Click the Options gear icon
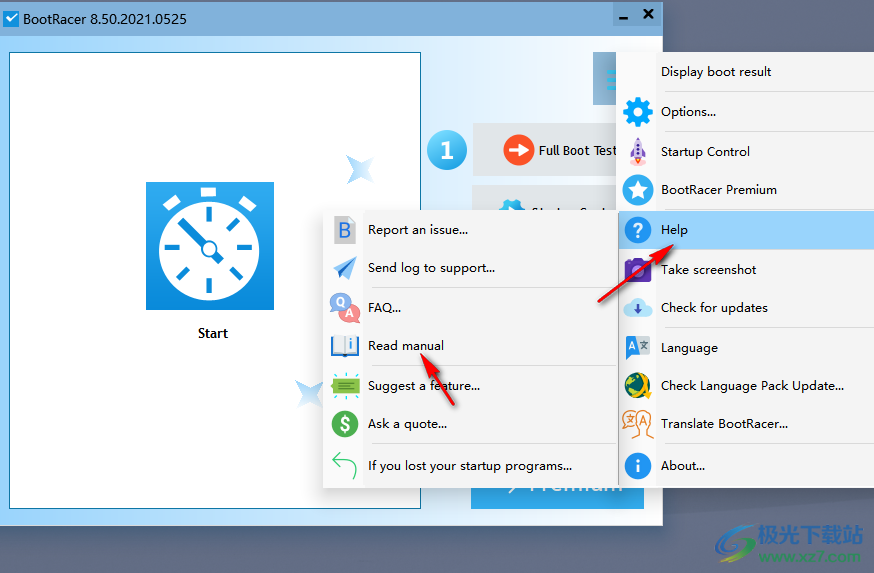The image size is (874, 573). coord(638,111)
